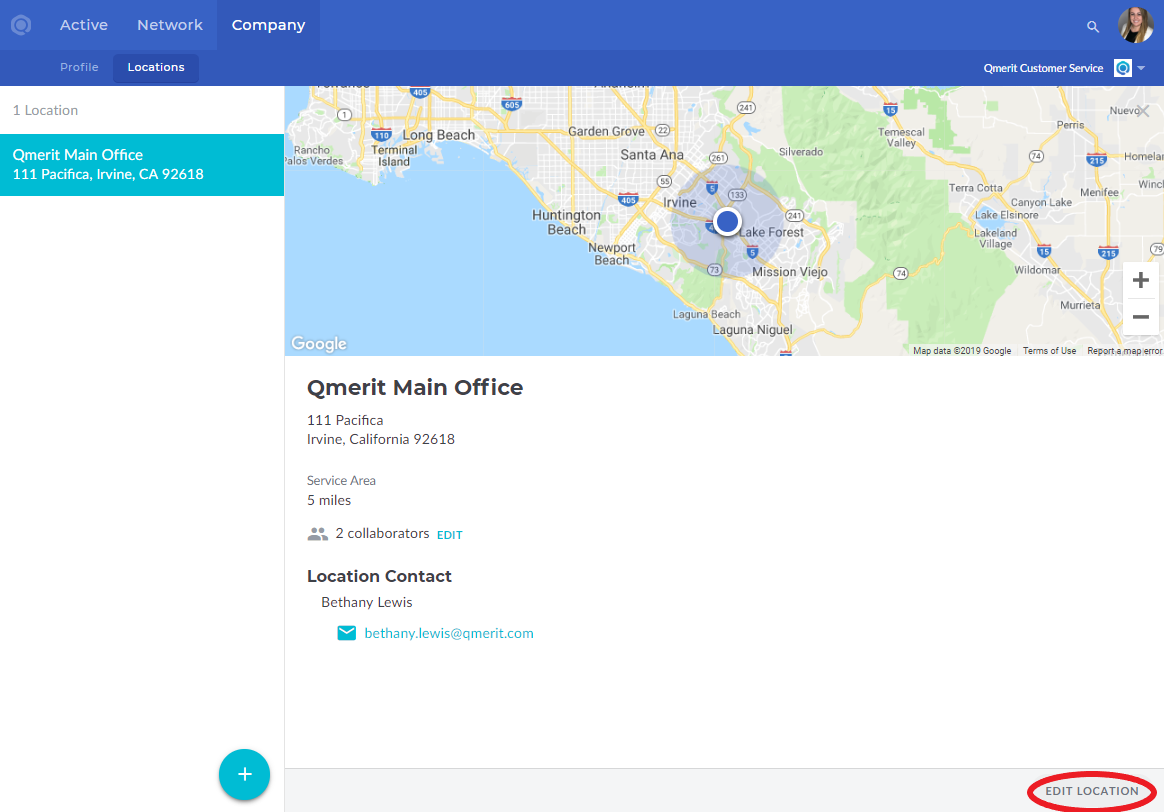Click the Edit Location button
Viewport: 1164px width, 812px height.
click(1092, 791)
